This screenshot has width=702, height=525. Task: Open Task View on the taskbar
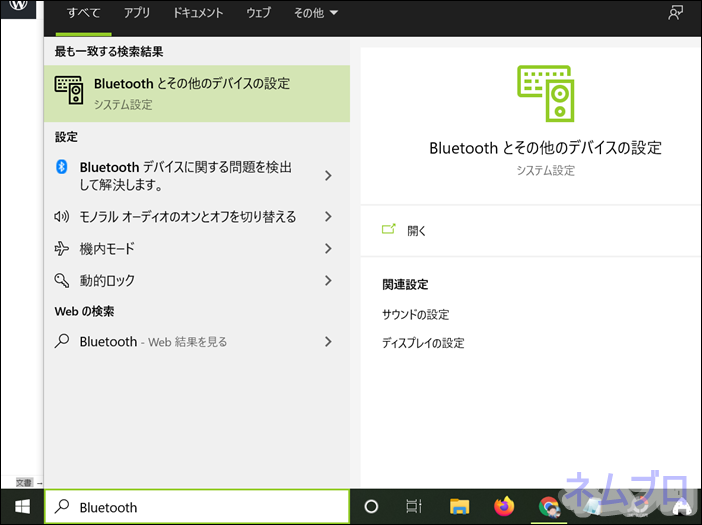click(x=414, y=507)
